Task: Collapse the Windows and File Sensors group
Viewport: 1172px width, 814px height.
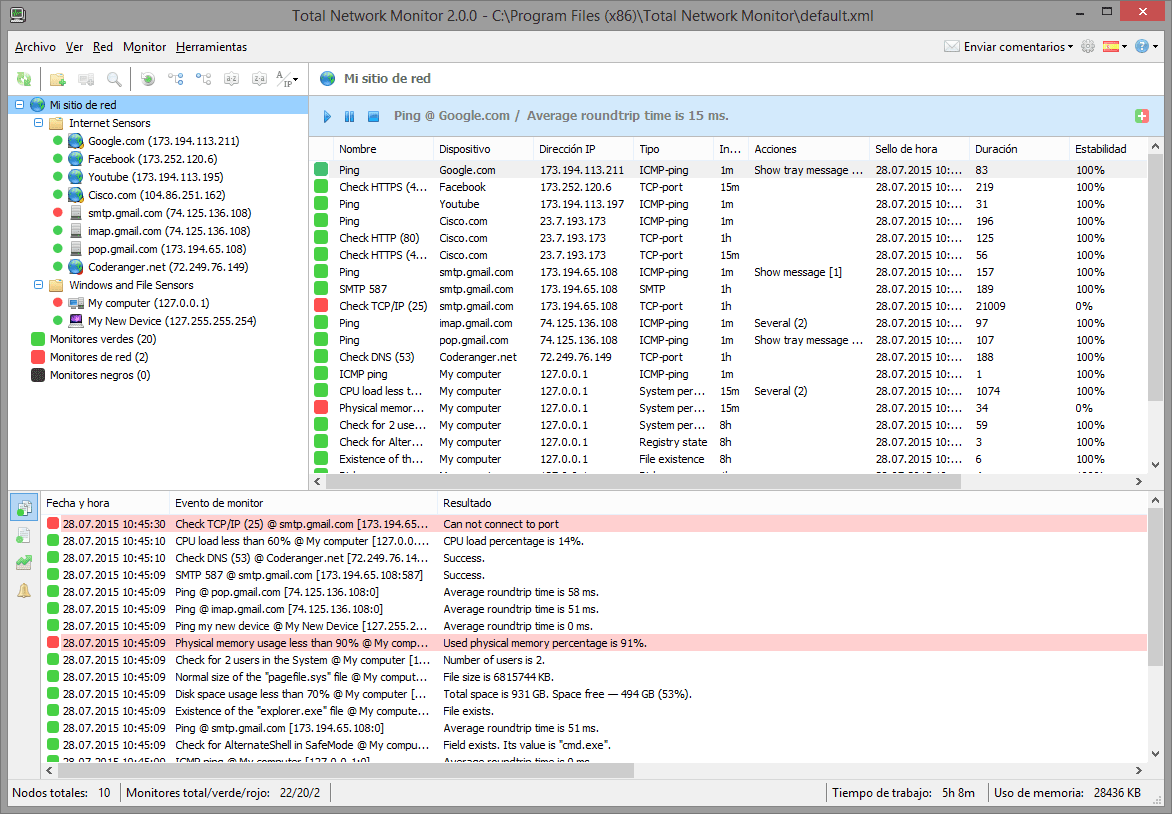Action: coord(38,285)
